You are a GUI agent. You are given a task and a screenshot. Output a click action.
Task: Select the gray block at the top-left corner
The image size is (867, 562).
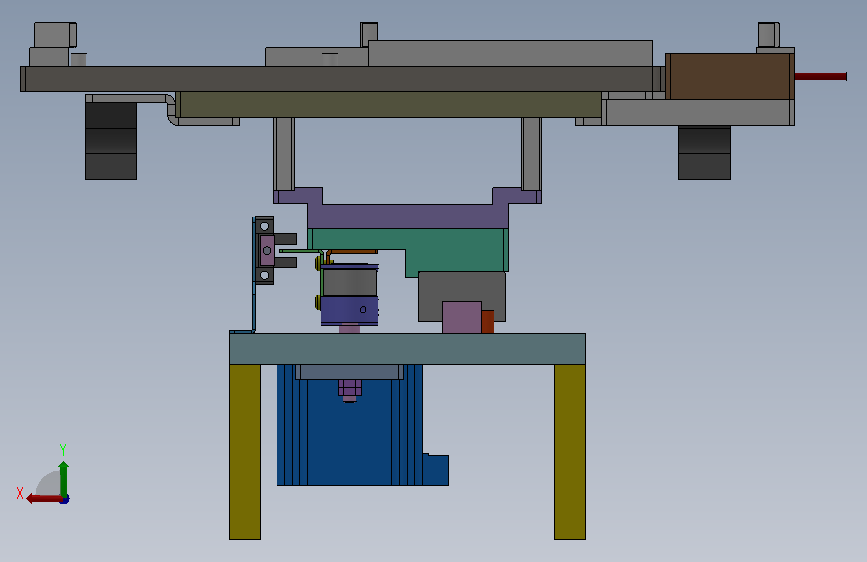[55, 35]
